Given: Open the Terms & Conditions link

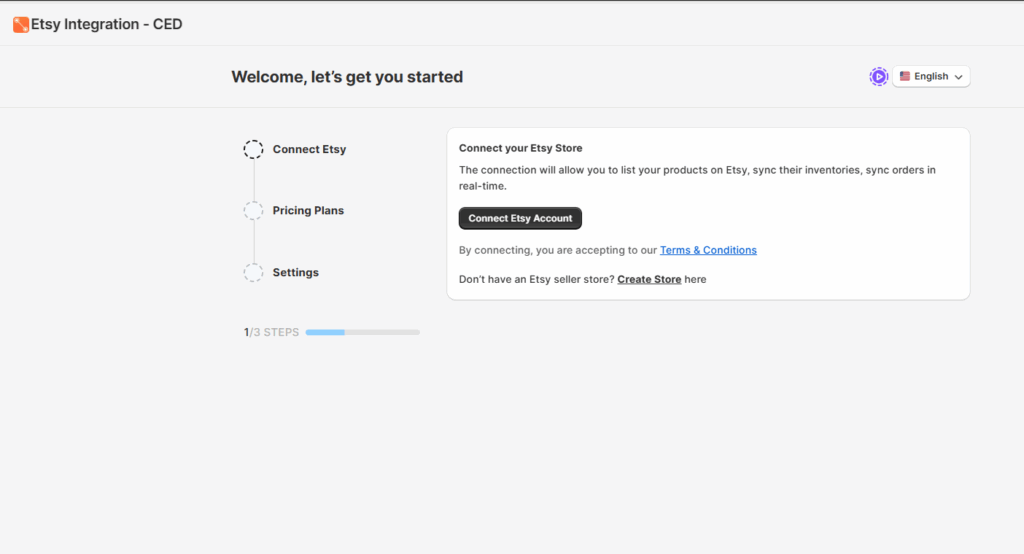Looking at the screenshot, I should (708, 250).
